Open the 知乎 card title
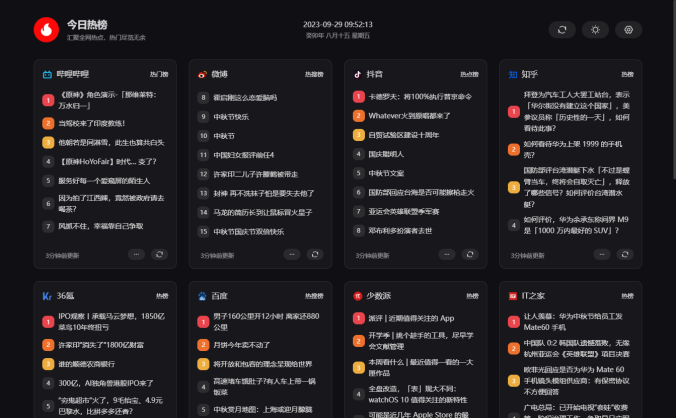 point(529,74)
